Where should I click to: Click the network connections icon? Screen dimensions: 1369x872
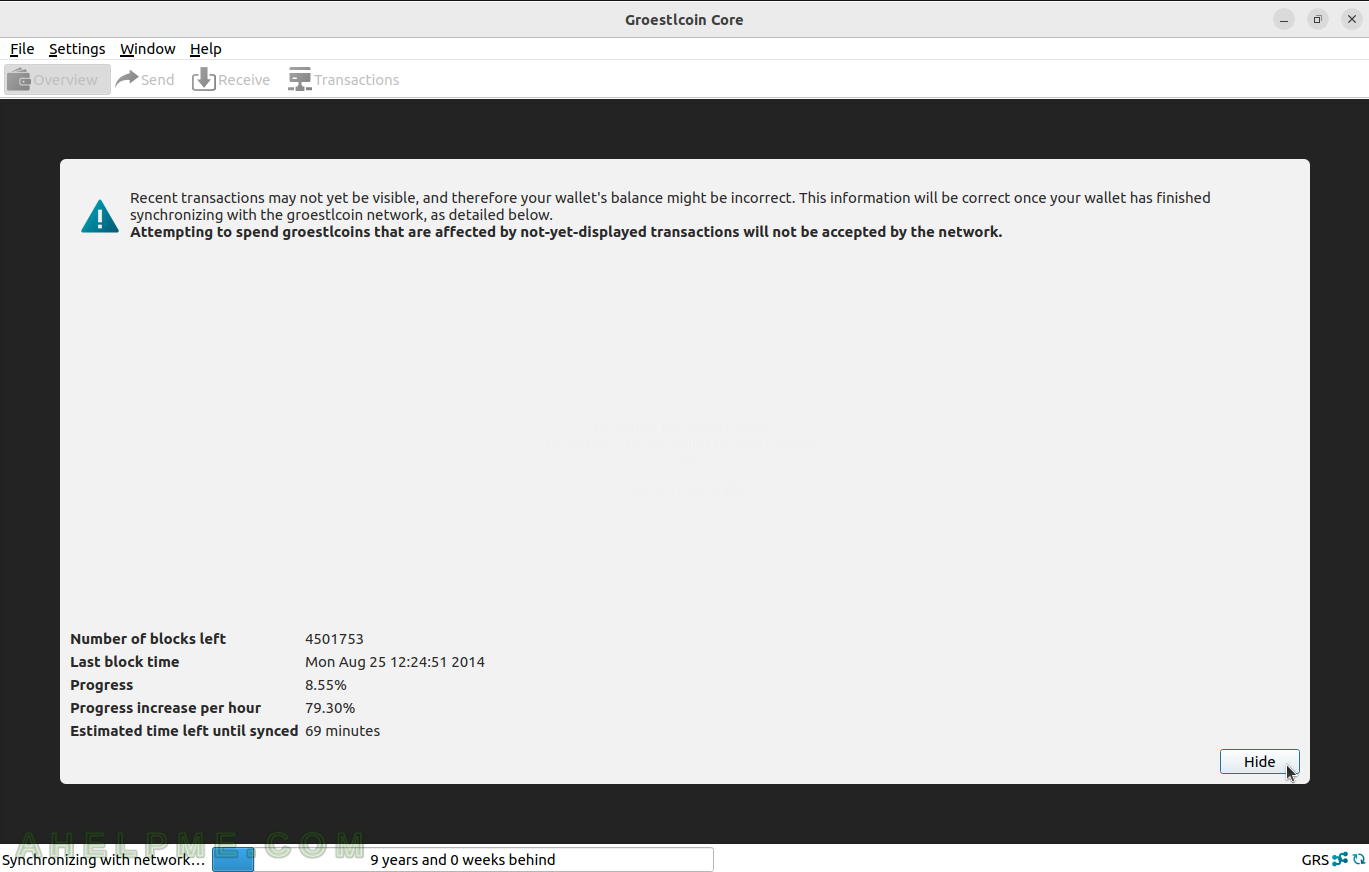click(1340, 859)
